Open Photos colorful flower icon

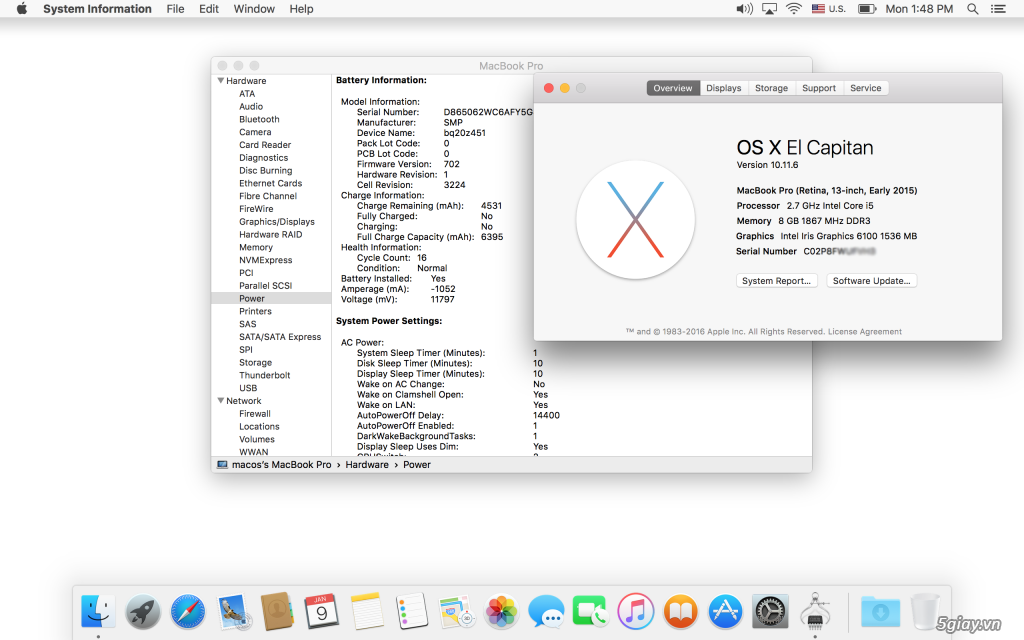[x=501, y=612]
